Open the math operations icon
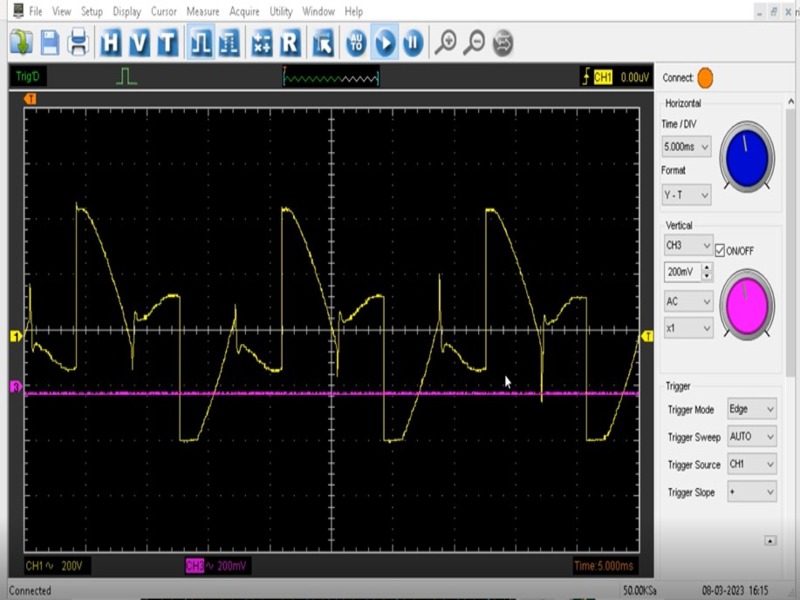Viewport: 800px width, 600px height. [262, 42]
